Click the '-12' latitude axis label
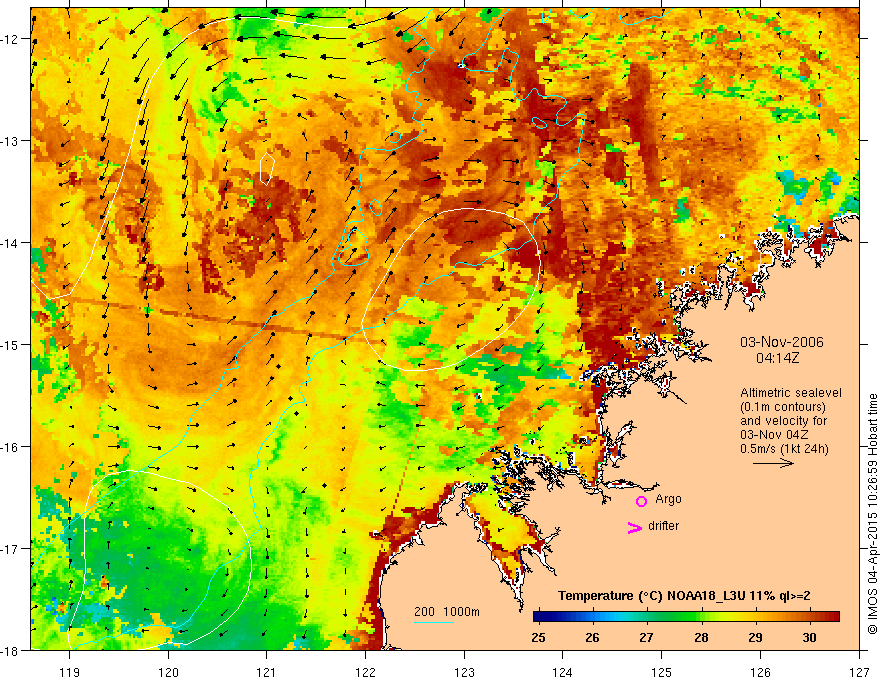The image size is (880, 680). click(11, 39)
